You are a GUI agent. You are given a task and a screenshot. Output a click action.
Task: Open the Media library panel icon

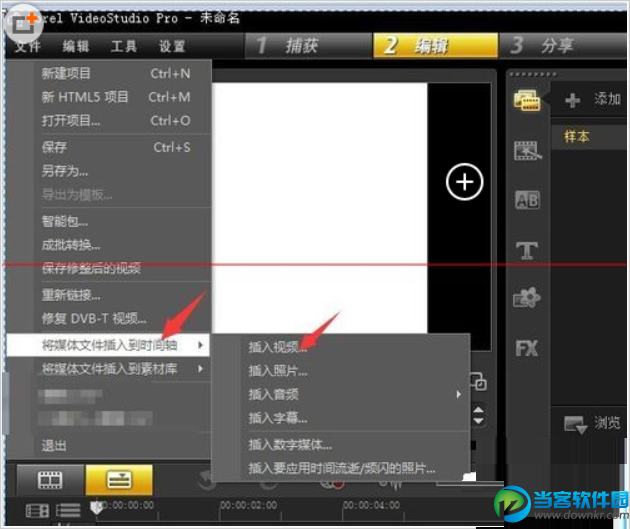click(527, 100)
